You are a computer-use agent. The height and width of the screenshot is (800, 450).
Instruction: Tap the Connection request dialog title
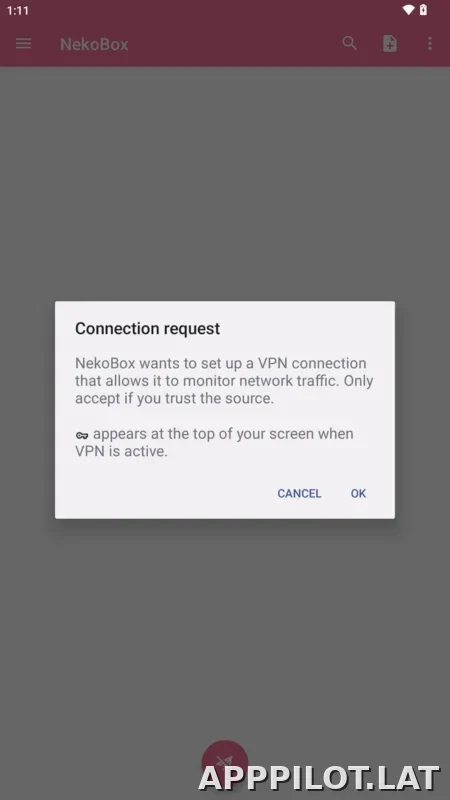[x=147, y=329]
